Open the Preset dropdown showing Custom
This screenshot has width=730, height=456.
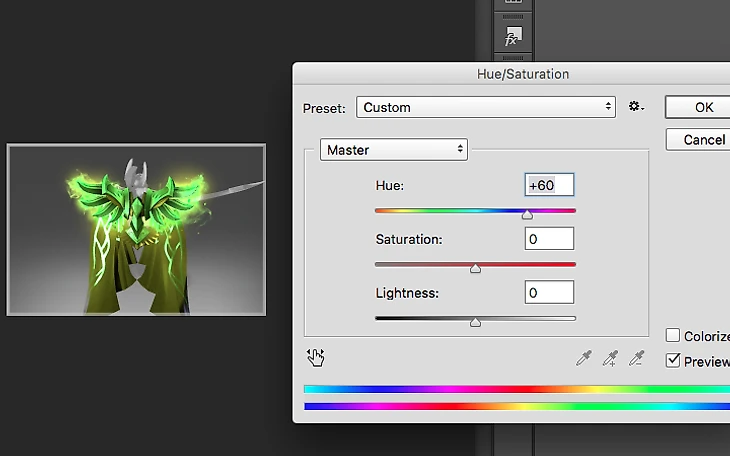click(x=485, y=107)
